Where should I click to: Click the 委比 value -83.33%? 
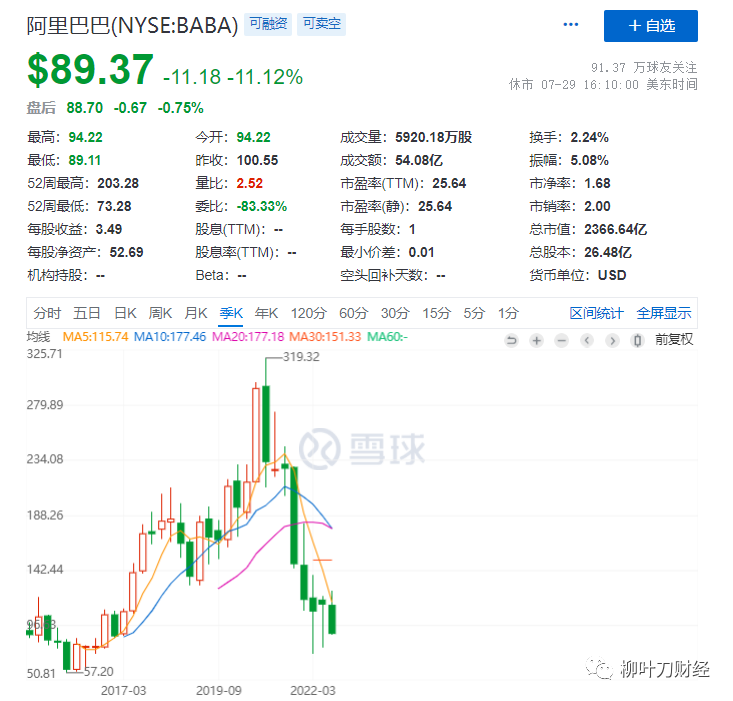[x=262, y=206]
